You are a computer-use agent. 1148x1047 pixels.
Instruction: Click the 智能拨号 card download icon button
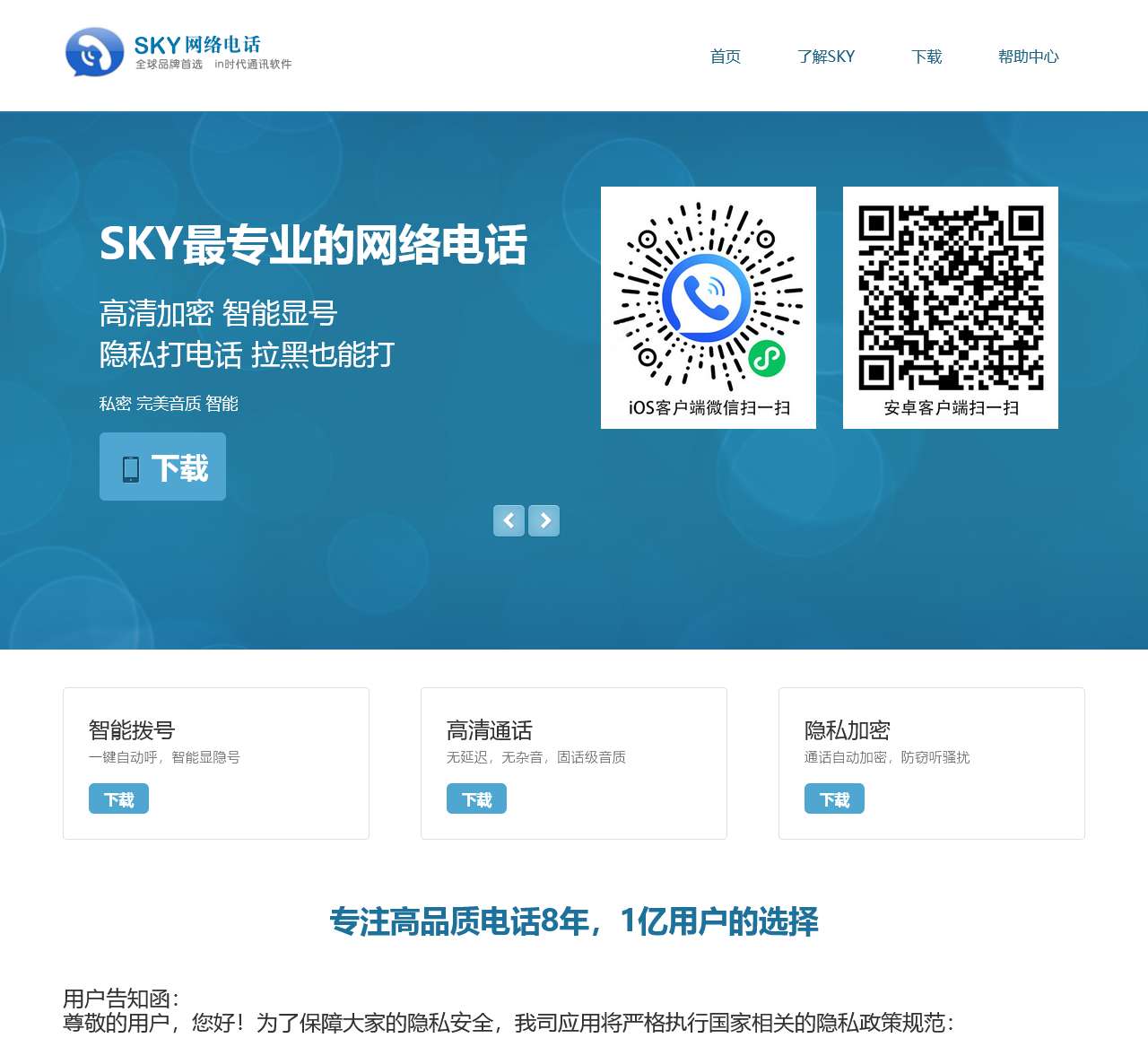pos(117,798)
